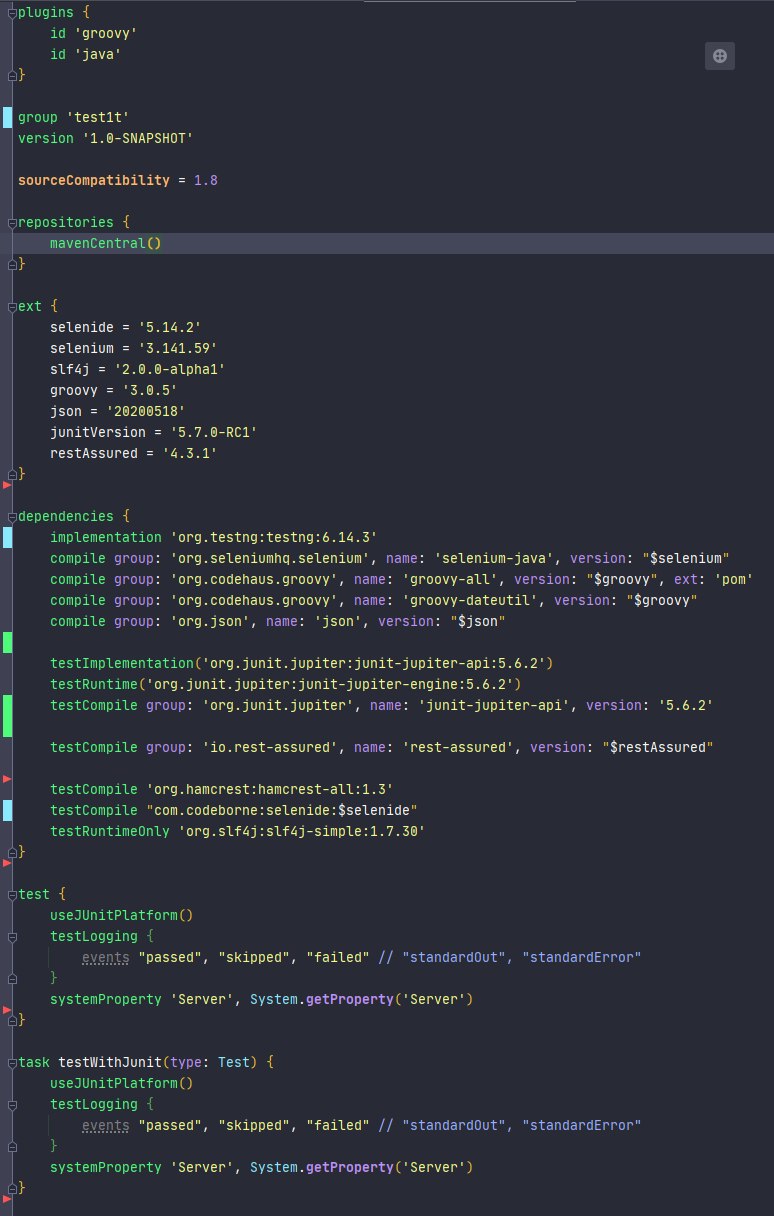Fold testLogging inside testWithJunit task
This screenshot has width=774, height=1216.
pos(11,1104)
